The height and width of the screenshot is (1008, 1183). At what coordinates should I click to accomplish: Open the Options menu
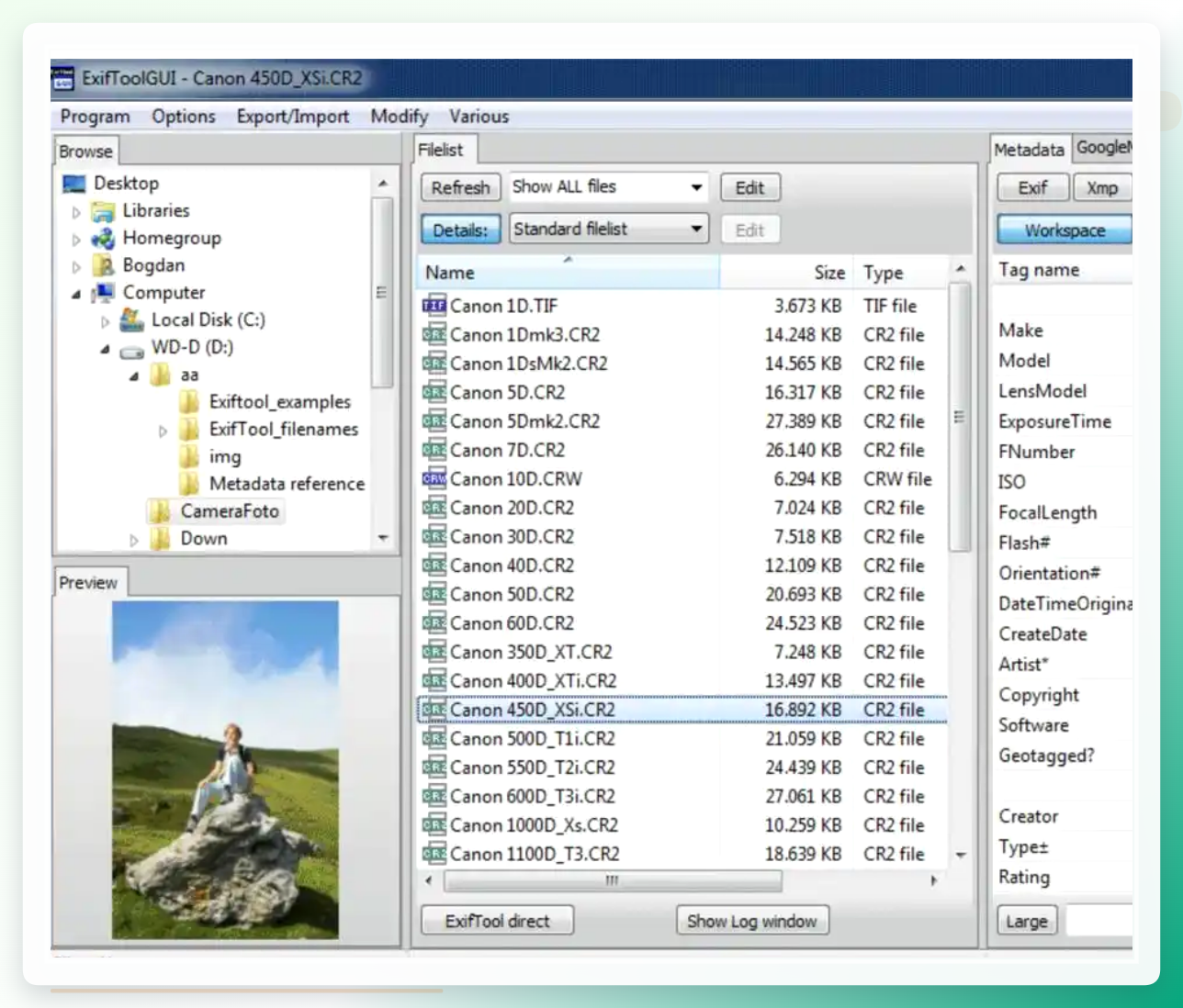tap(184, 117)
